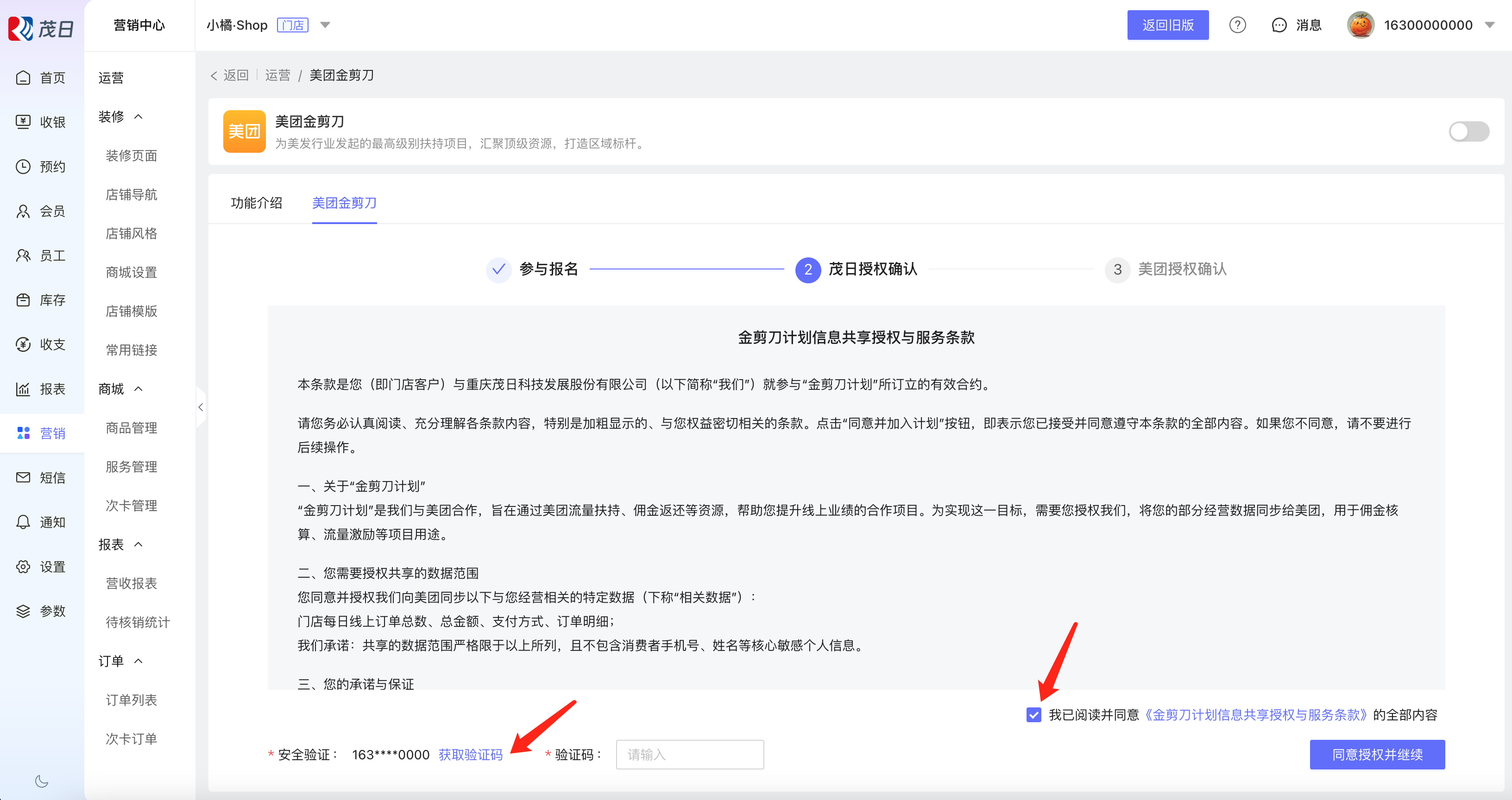Click the 获取验证码 link
The image size is (1512, 800).
pyautogui.click(x=470, y=754)
